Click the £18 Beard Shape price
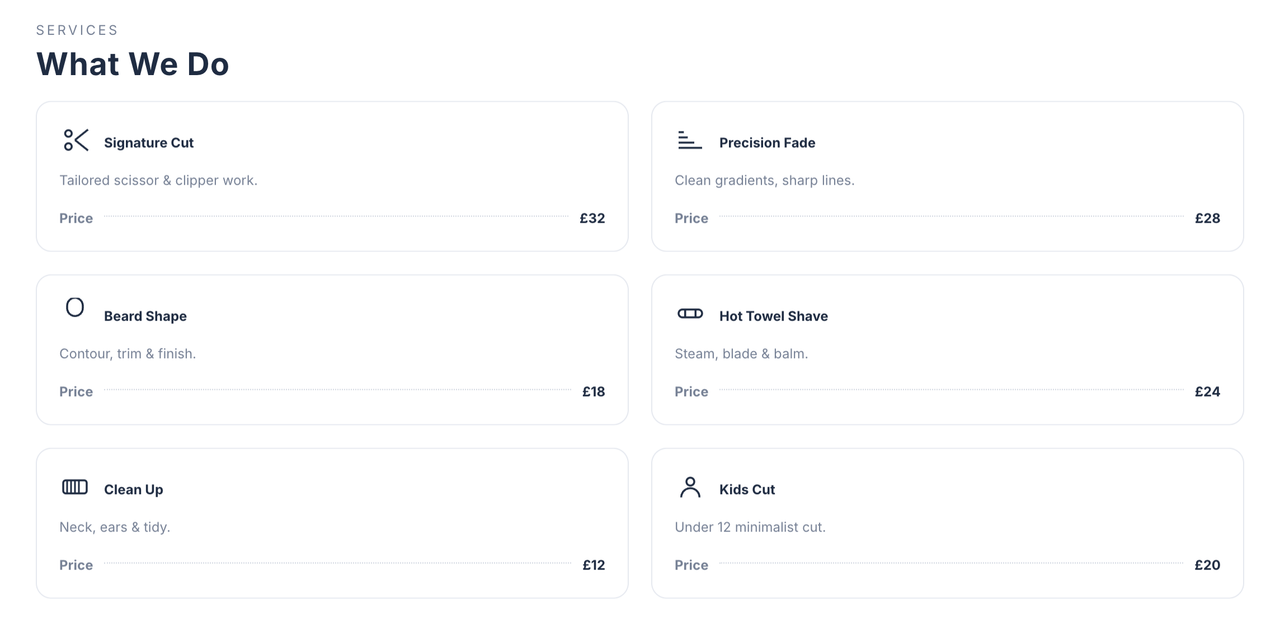1280x628 pixels. point(593,392)
